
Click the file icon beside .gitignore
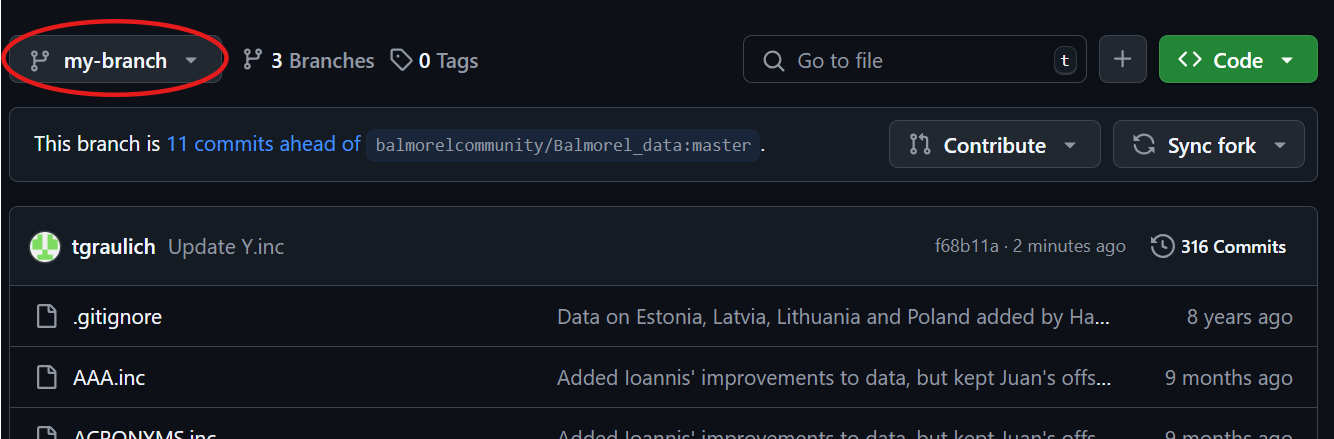point(46,317)
